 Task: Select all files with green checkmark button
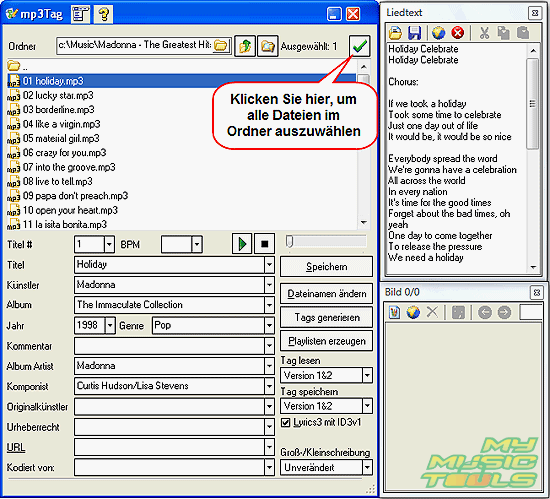pyautogui.click(x=360, y=46)
